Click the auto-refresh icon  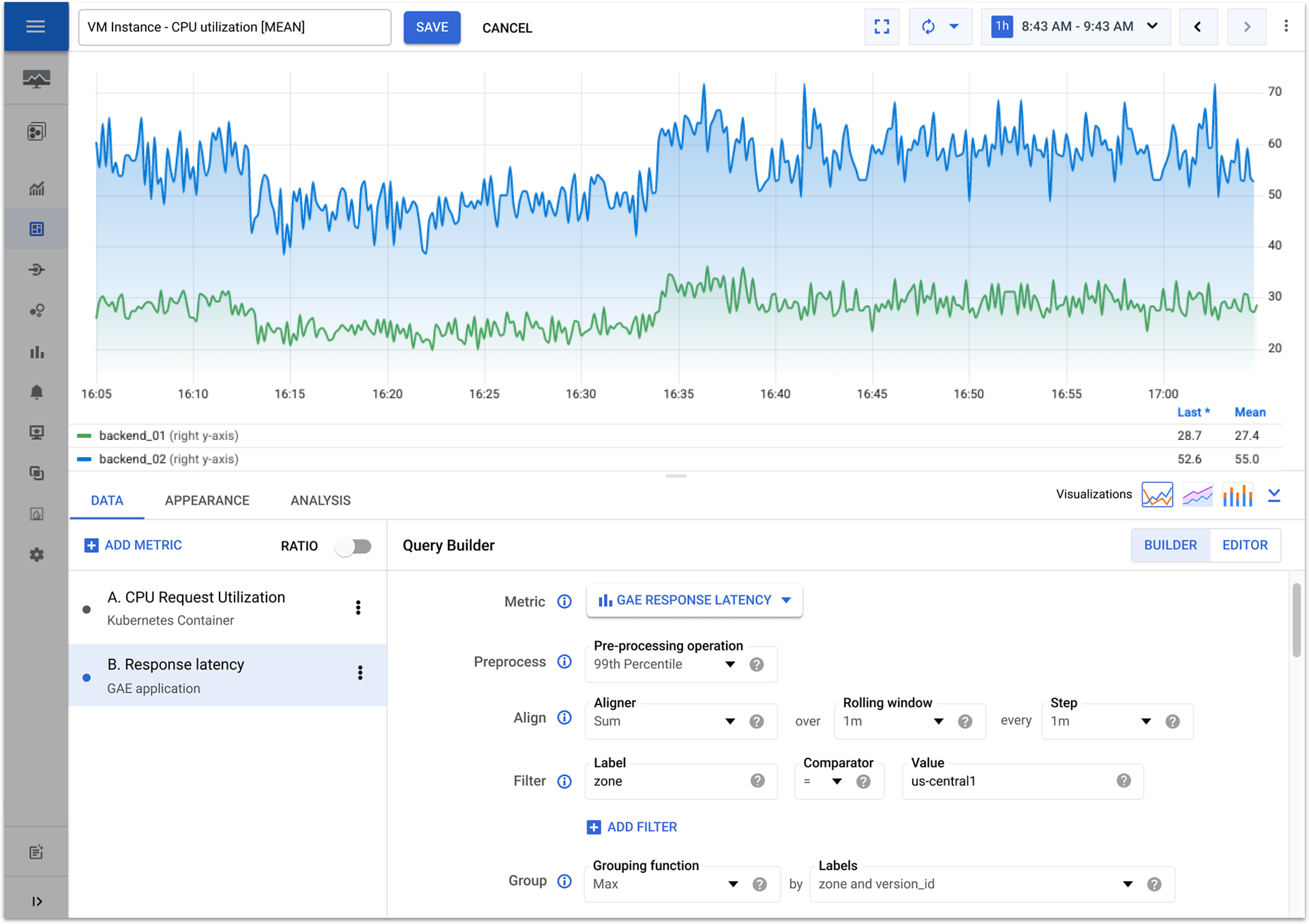click(928, 27)
